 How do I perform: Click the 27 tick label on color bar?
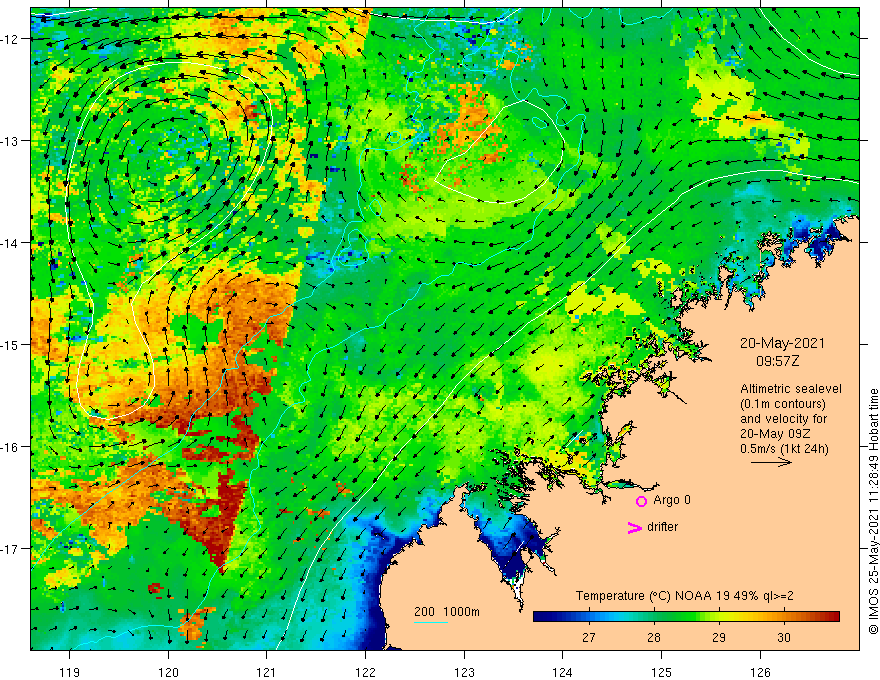589,637
